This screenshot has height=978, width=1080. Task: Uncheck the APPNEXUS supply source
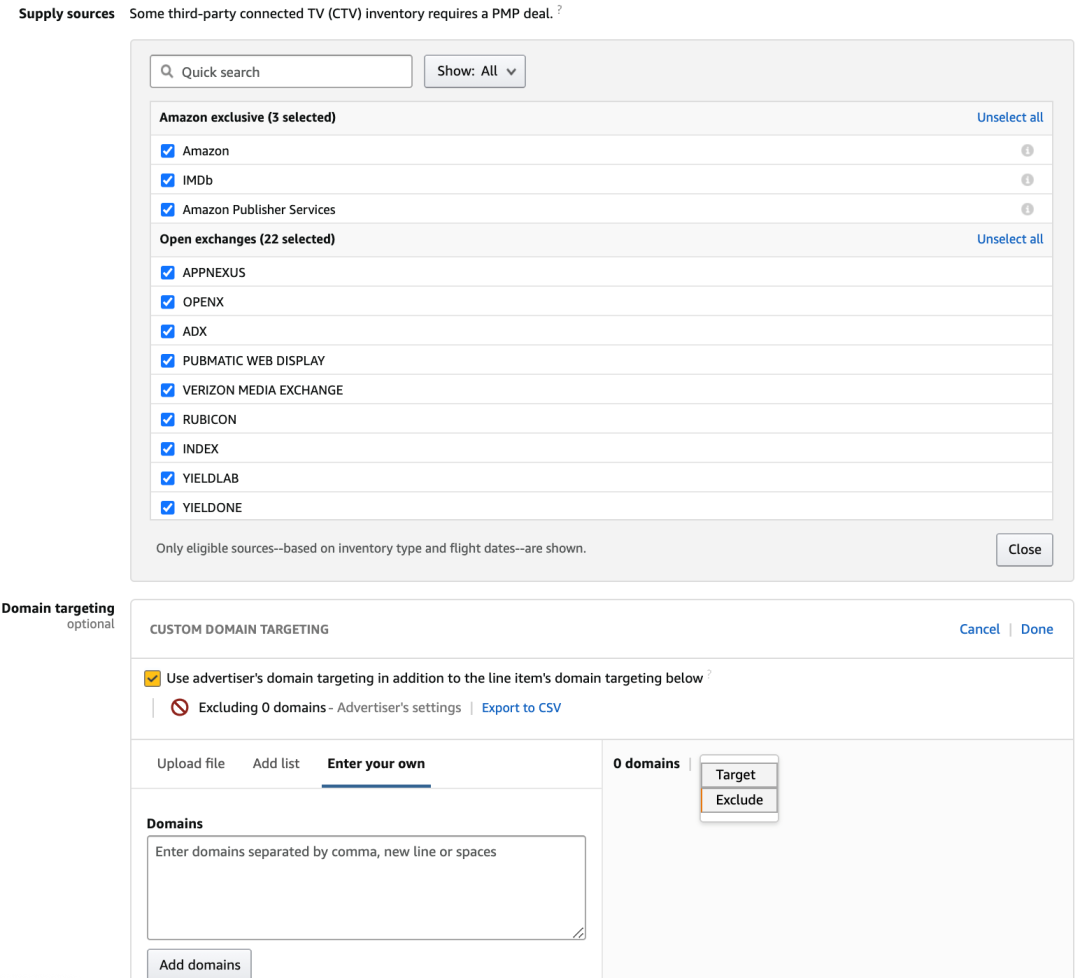[x=168, y=273]
